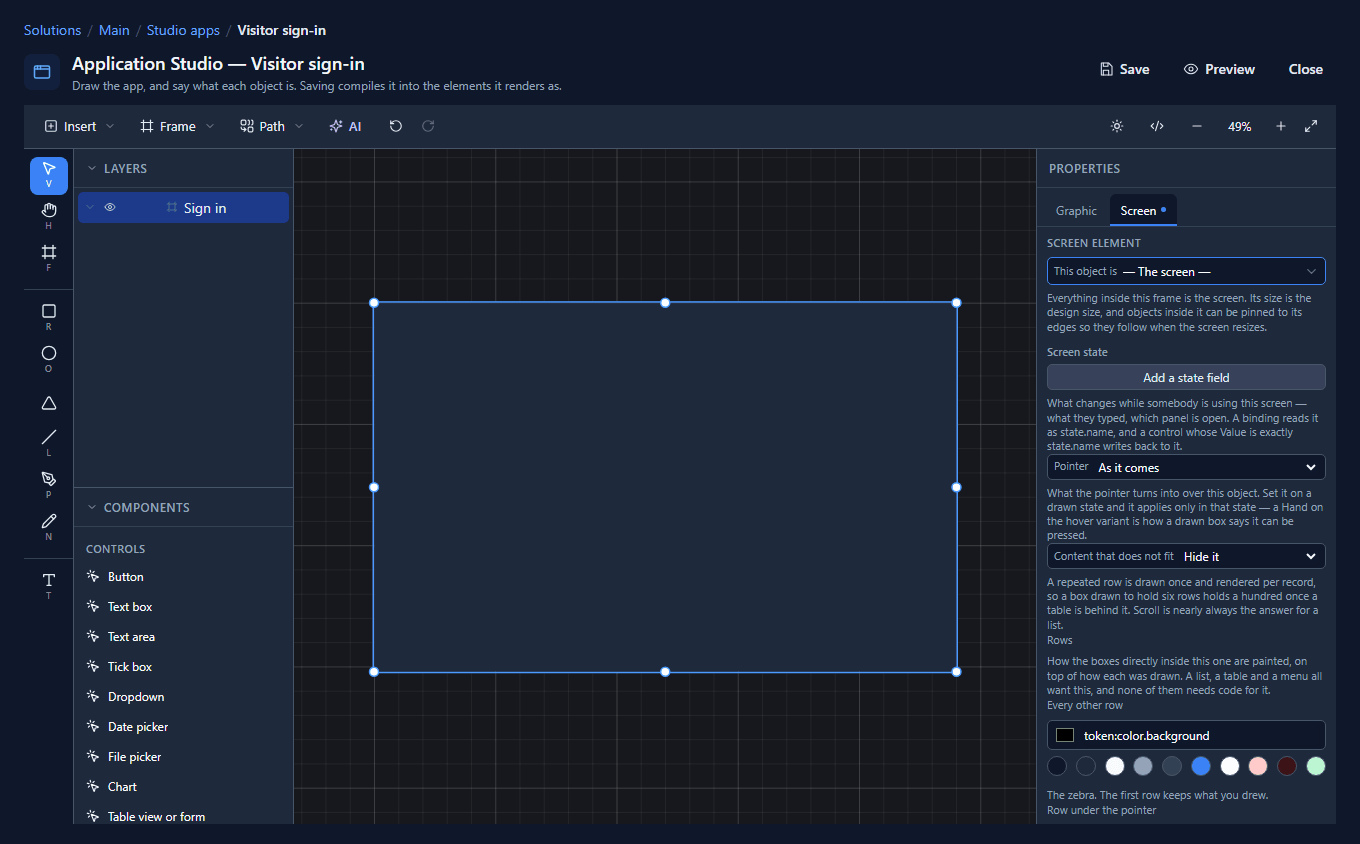
Task: Toggle visibility eye of Sign in layer
Action: point(110,208)
